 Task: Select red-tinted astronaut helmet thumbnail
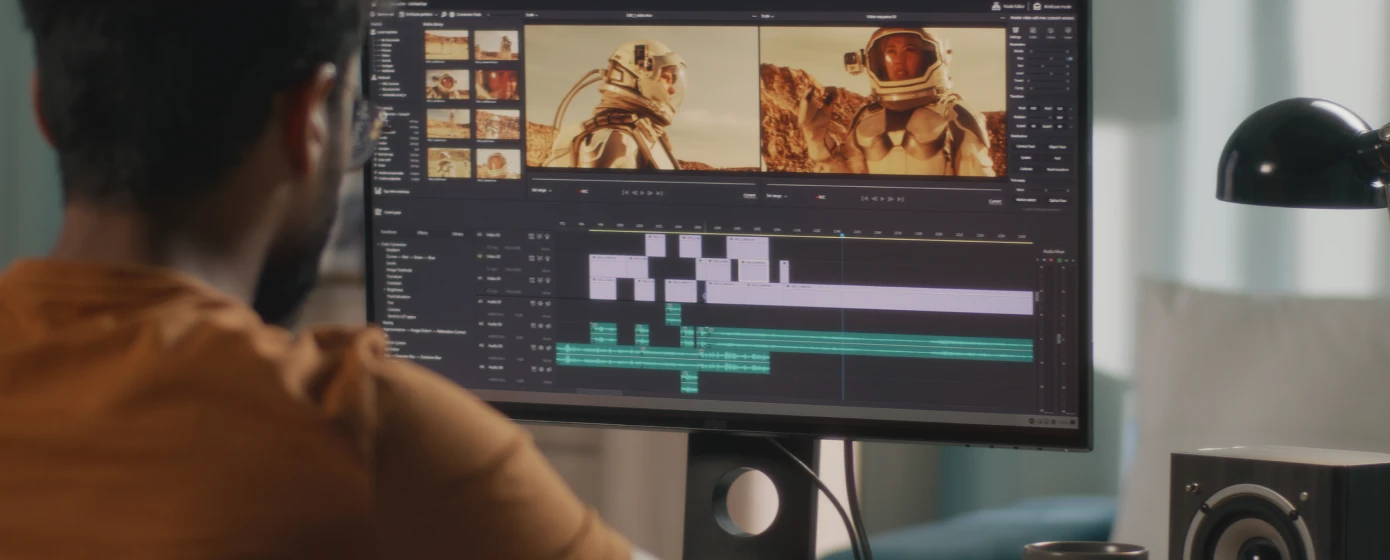pos(497,84)
